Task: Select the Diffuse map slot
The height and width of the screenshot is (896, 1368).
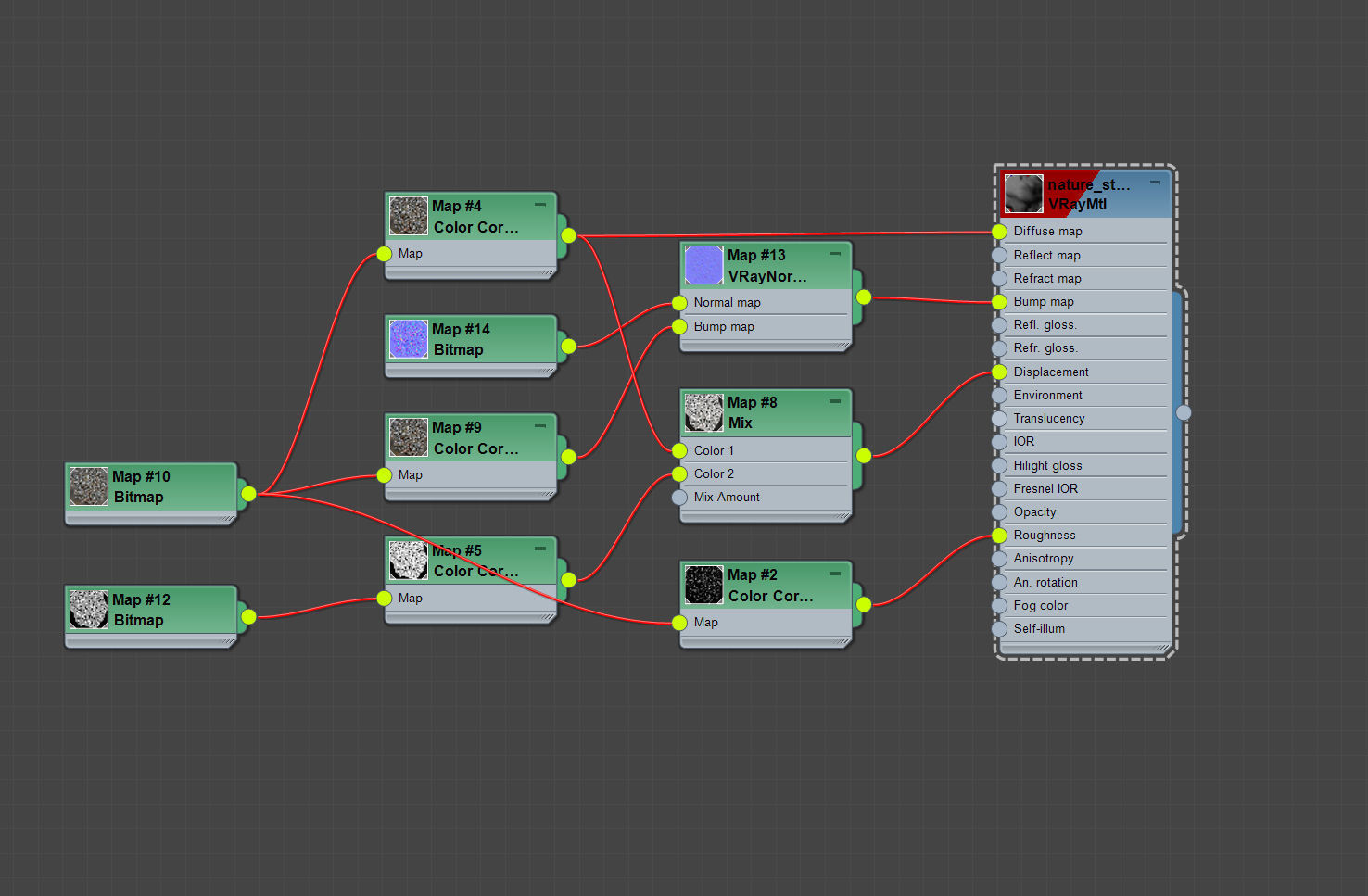Action: (x=1083, y=232)
